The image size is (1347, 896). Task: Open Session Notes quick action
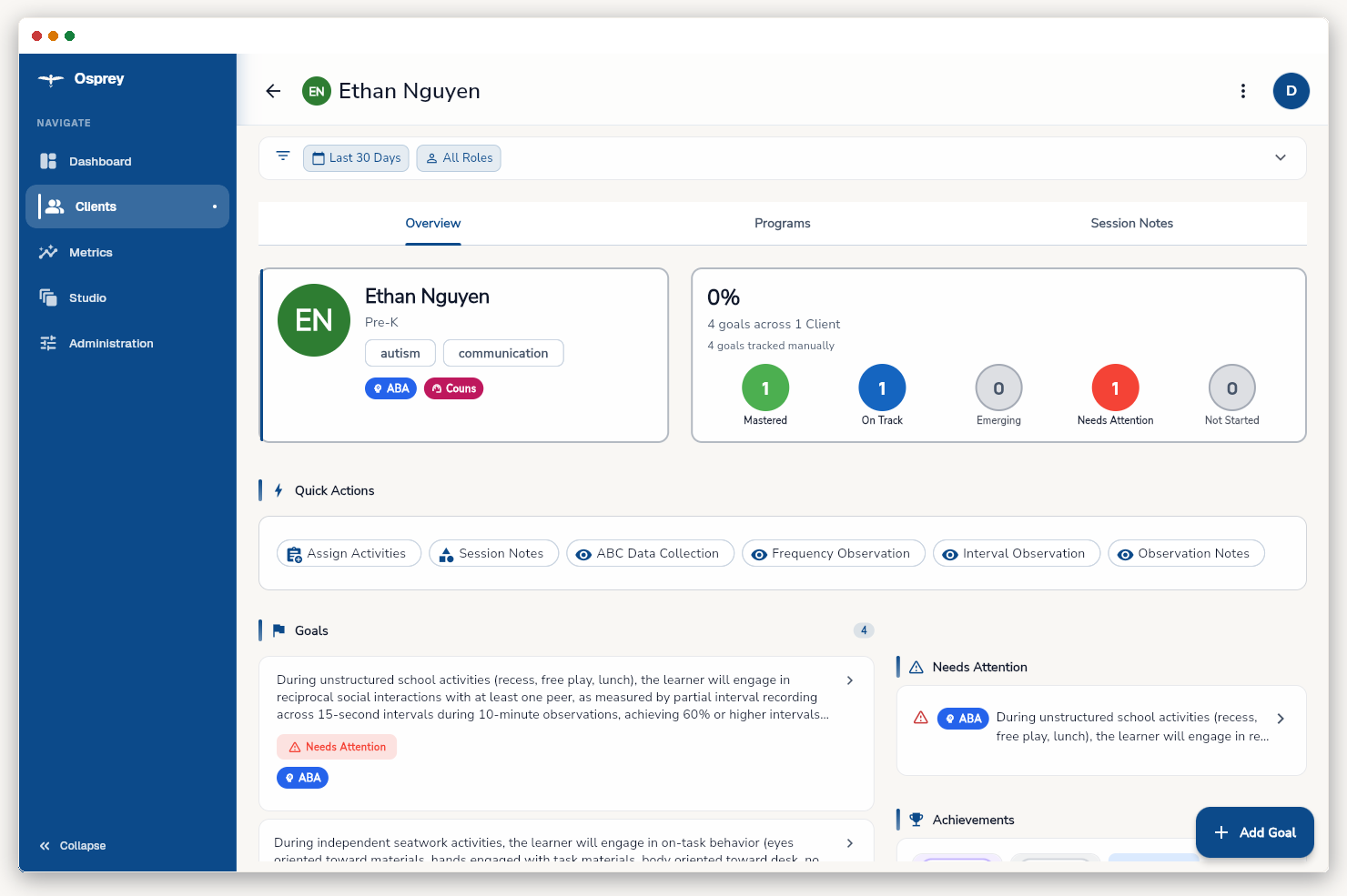click(x=493, y=553)
